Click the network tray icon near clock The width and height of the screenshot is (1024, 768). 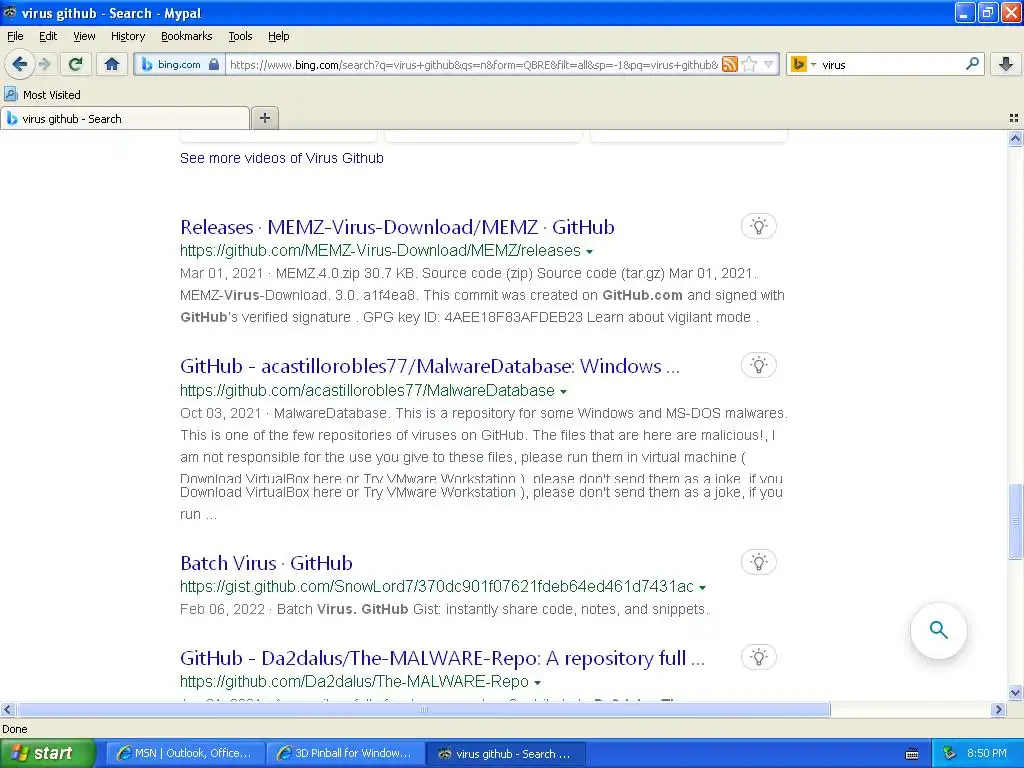[x=950, y=753]
